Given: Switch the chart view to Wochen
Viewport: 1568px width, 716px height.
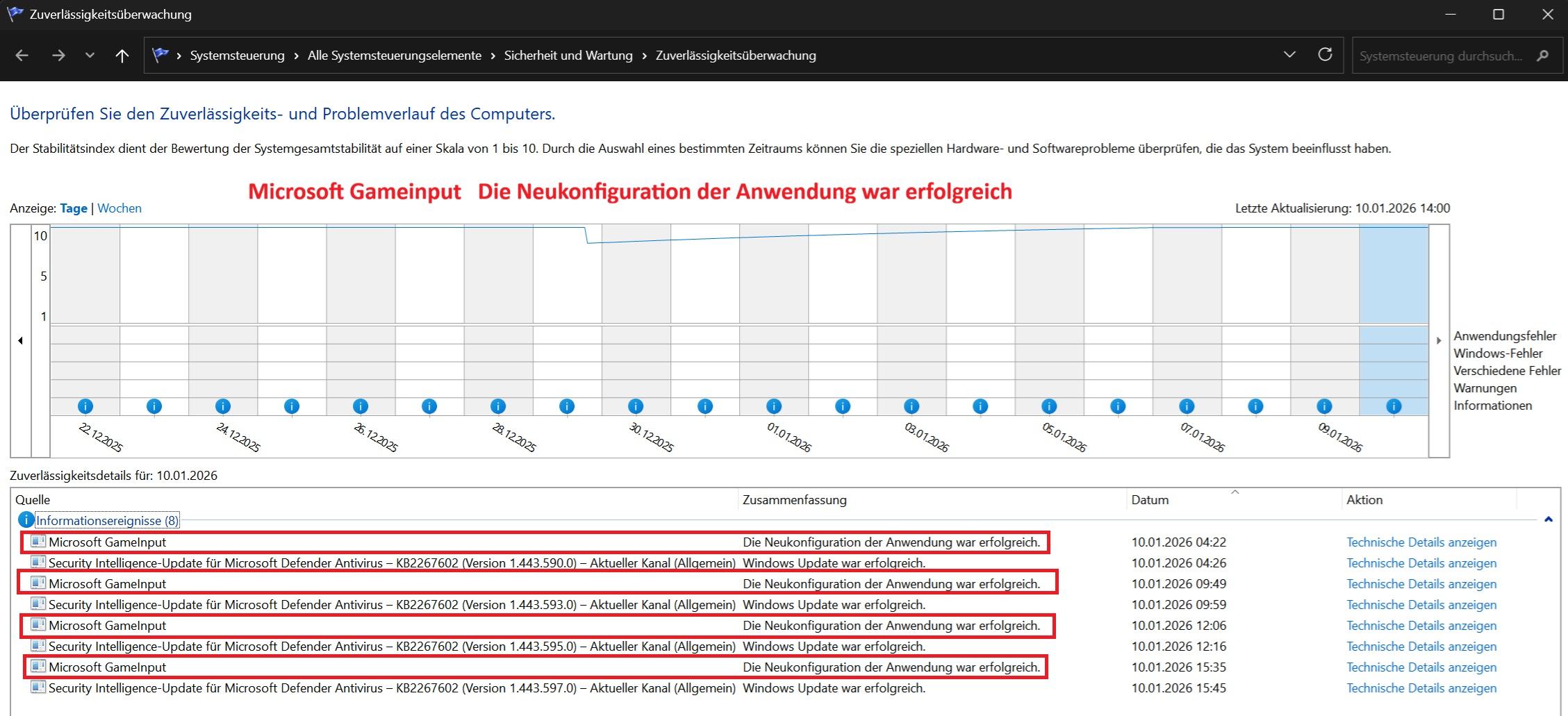Looking at the screenshot, I should (119, 208).
